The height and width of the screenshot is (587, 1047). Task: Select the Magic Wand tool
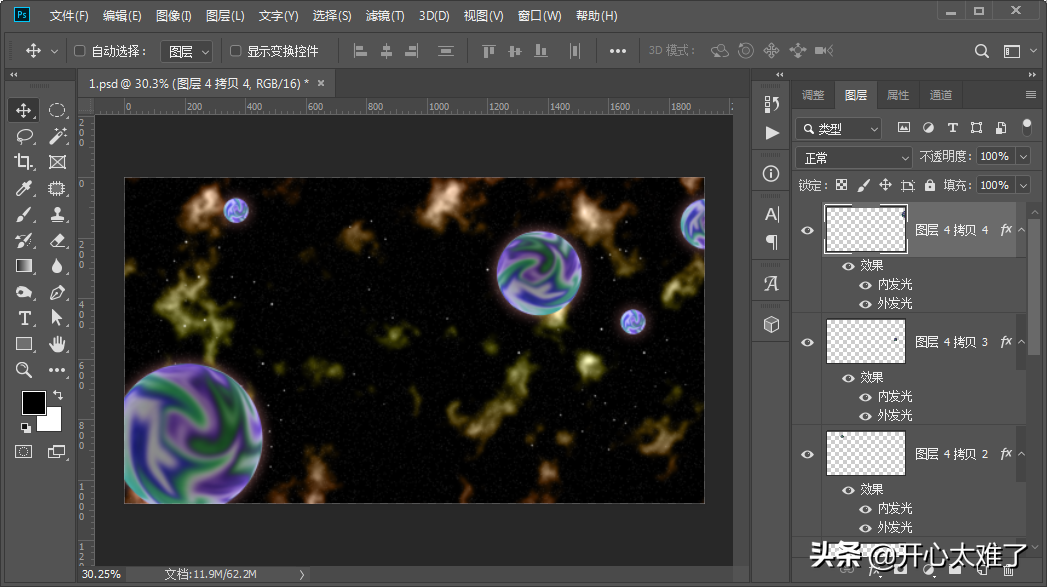pos(57,136)
